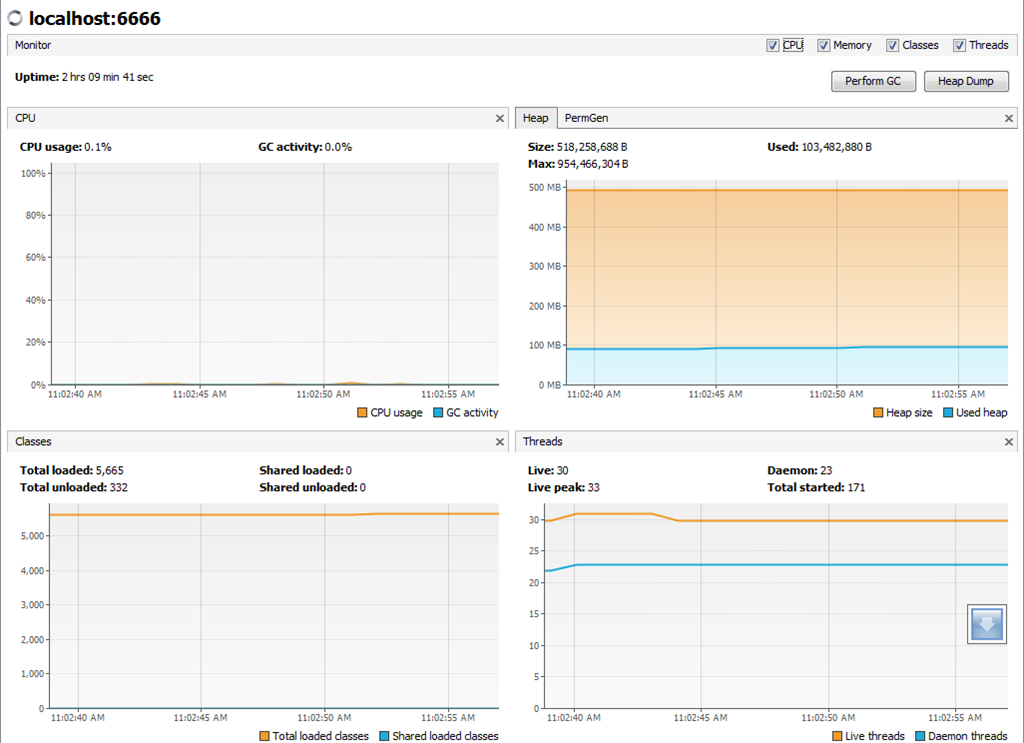
Task: Toggle the Memory checkbox
Action: pos(824,45)
